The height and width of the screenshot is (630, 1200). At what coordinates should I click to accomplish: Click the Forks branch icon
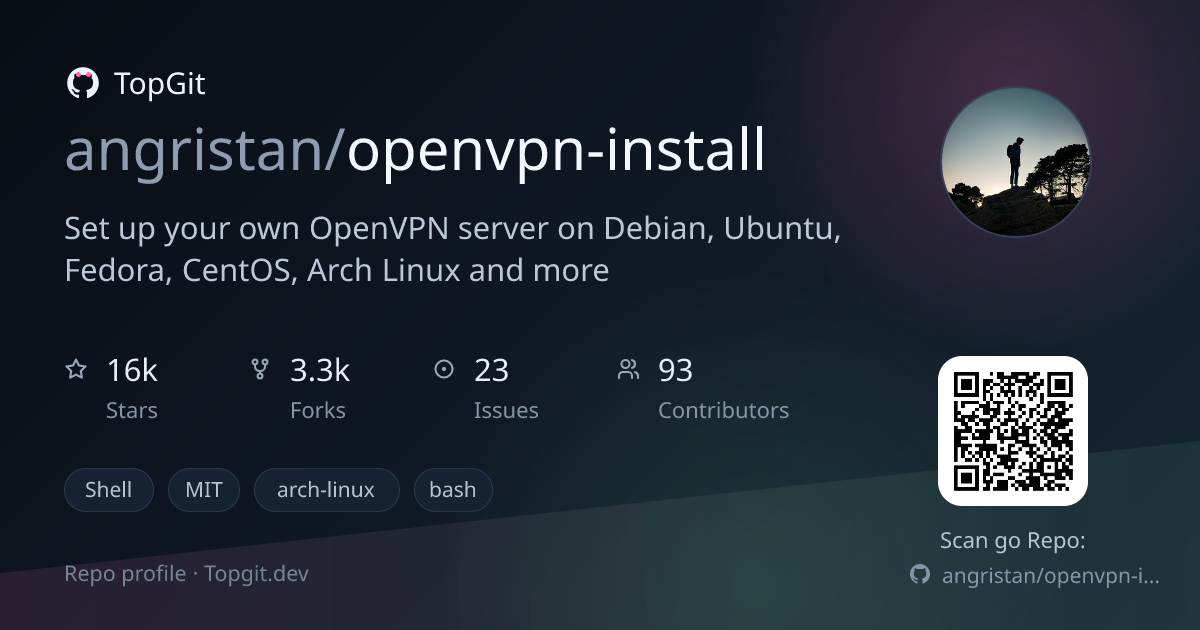pos(260,370)
